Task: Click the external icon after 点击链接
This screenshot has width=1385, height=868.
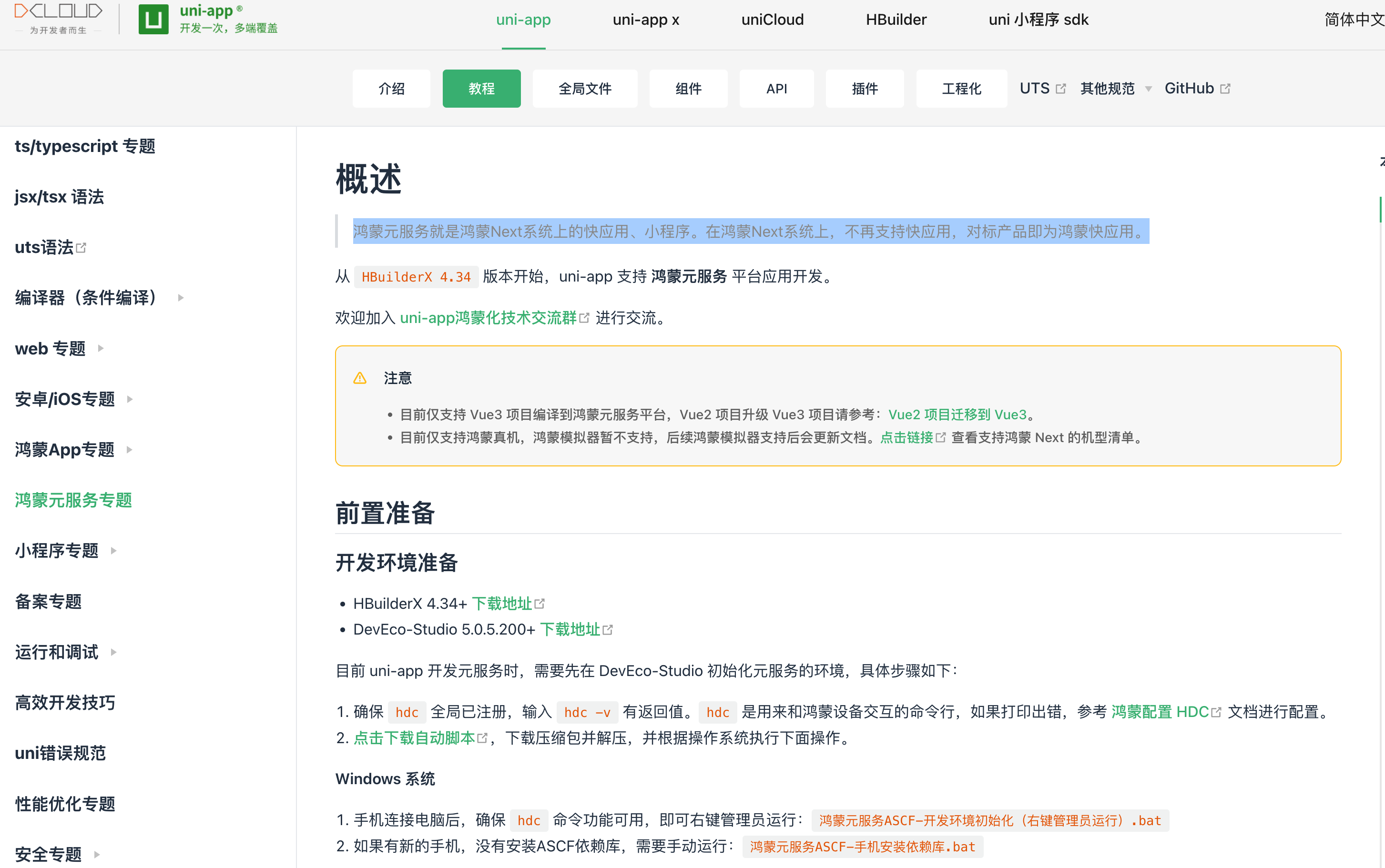Action: (940, 437)
